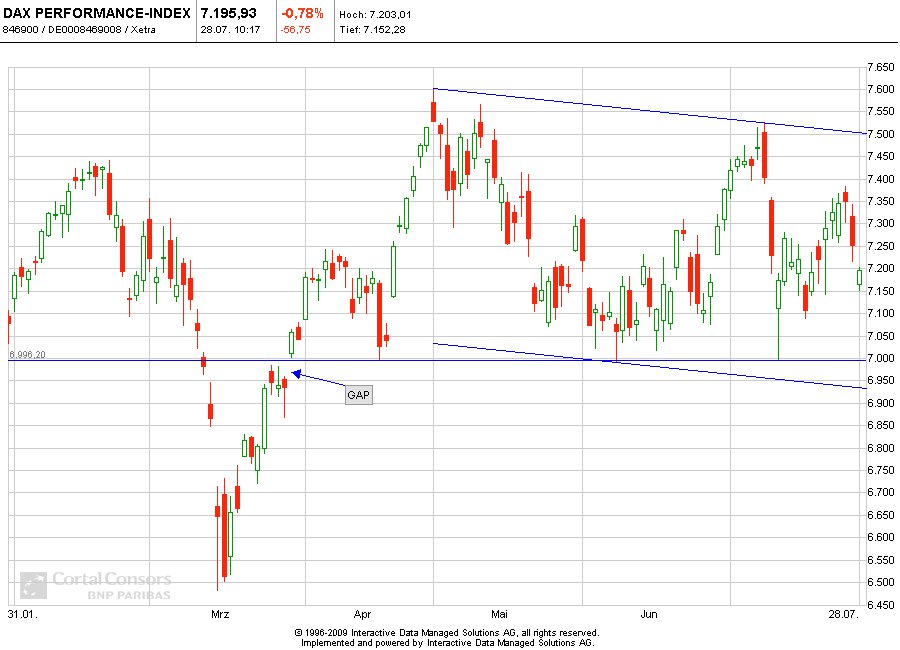Image resolution: width=900 pixels, height=650 pixels.
Task: Select the Mai axis label
Action: [x=498, y=614]
